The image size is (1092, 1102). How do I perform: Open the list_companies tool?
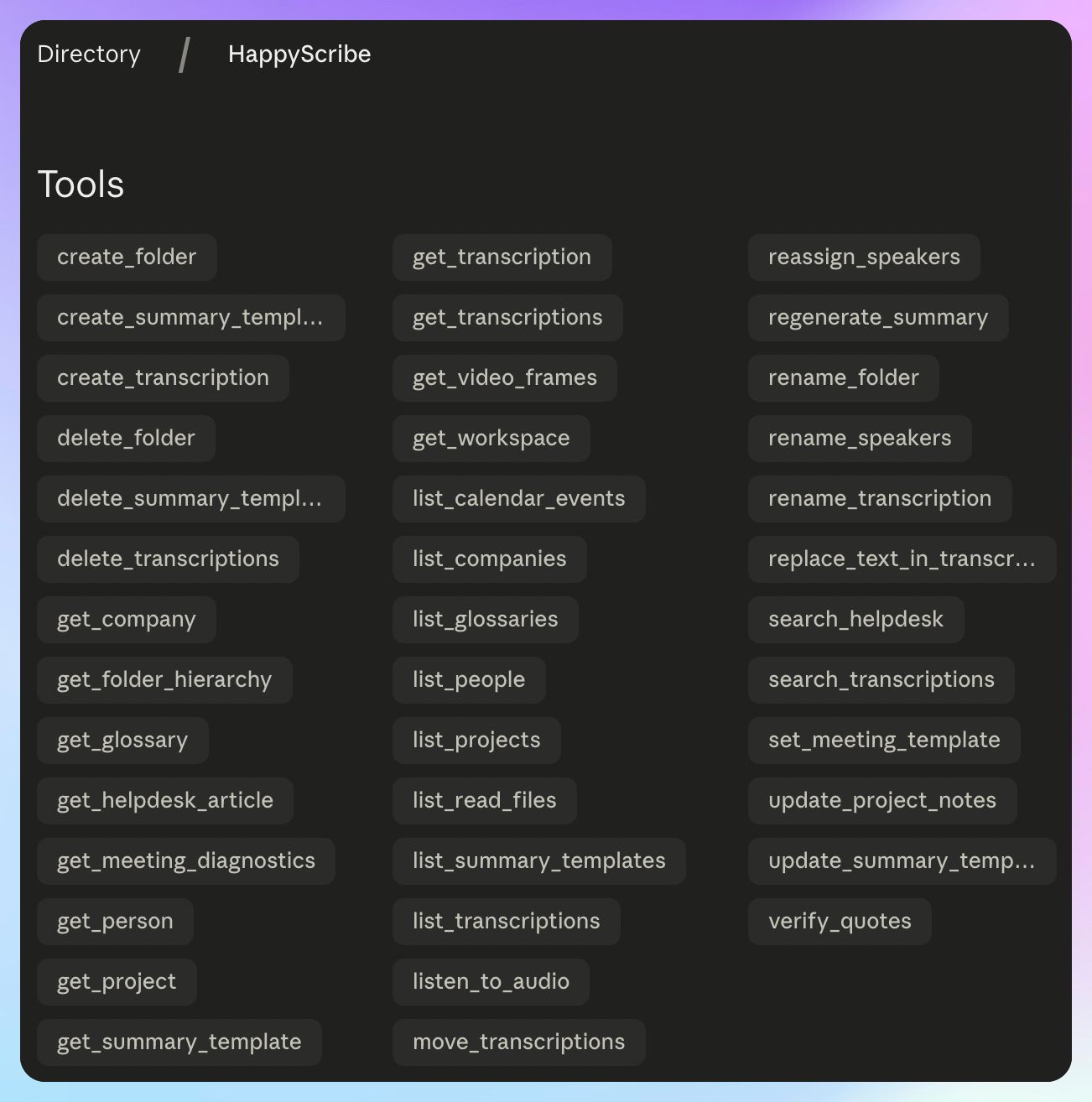pyautogui.click(x=490, y=559)
